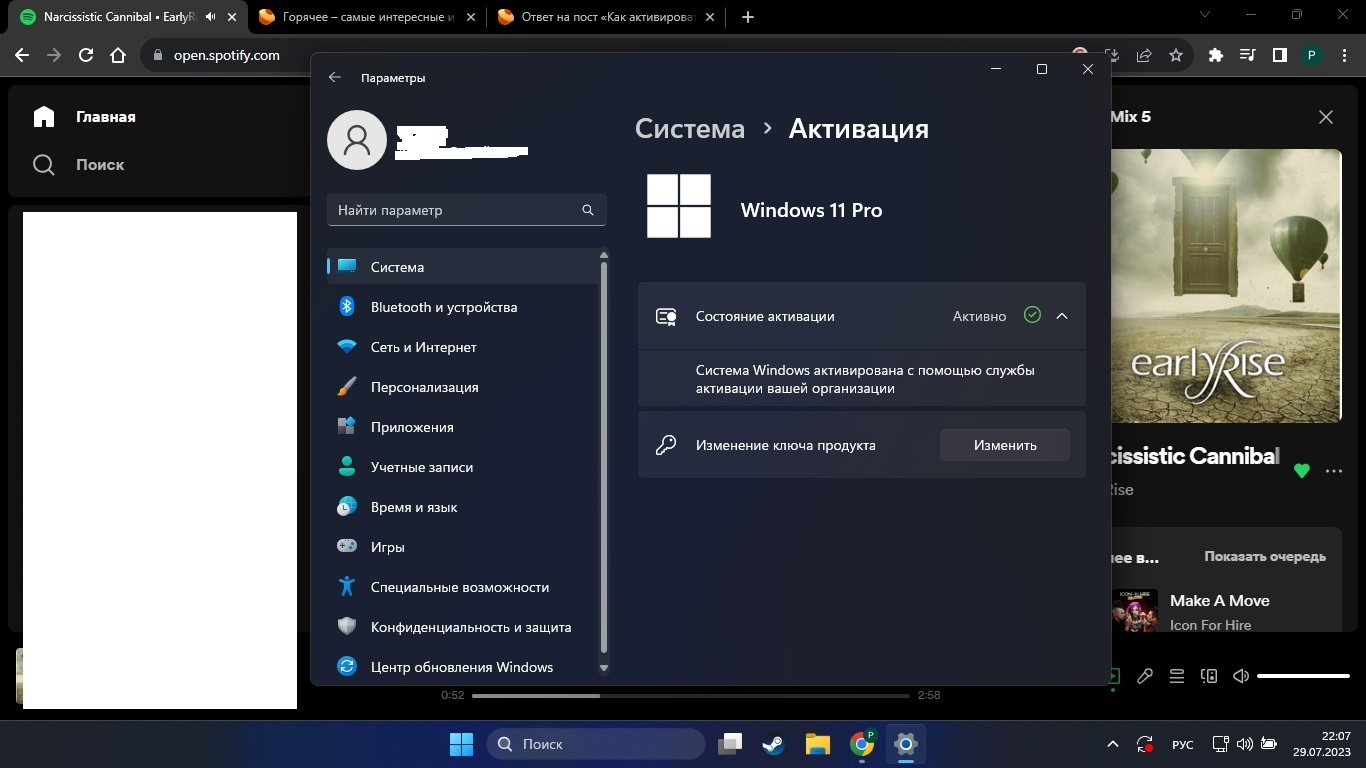Open Spotify lyrics microphone icon
Viewport: 1366px width, 768px height.
click(1145, 676)
